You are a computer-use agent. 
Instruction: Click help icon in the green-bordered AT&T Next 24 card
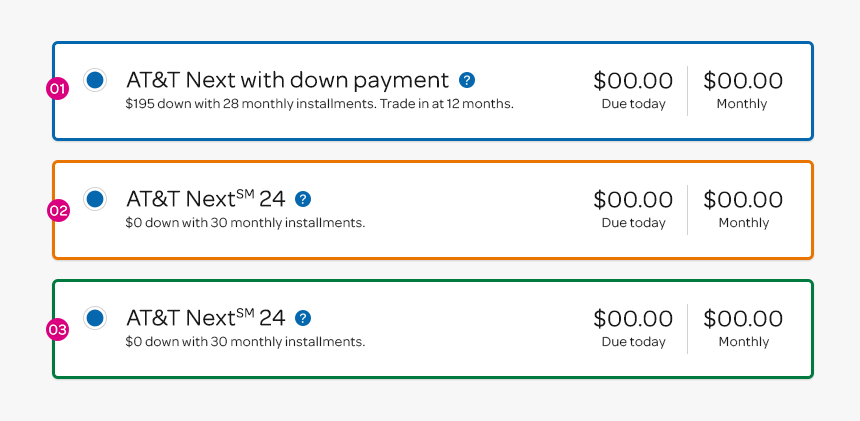[303, 318]
